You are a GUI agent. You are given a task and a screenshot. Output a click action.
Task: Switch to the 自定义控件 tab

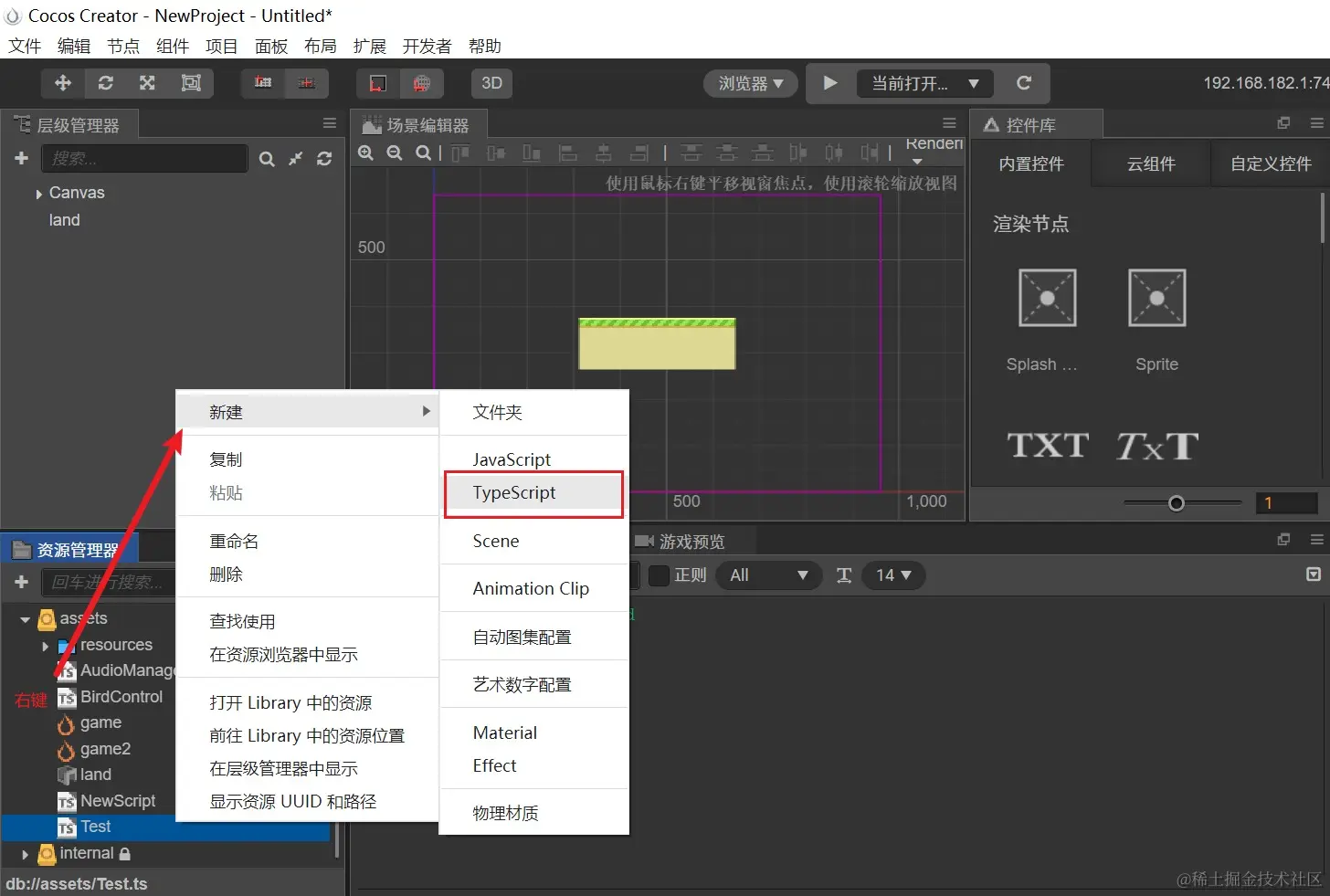click(x=1271, y=164)
